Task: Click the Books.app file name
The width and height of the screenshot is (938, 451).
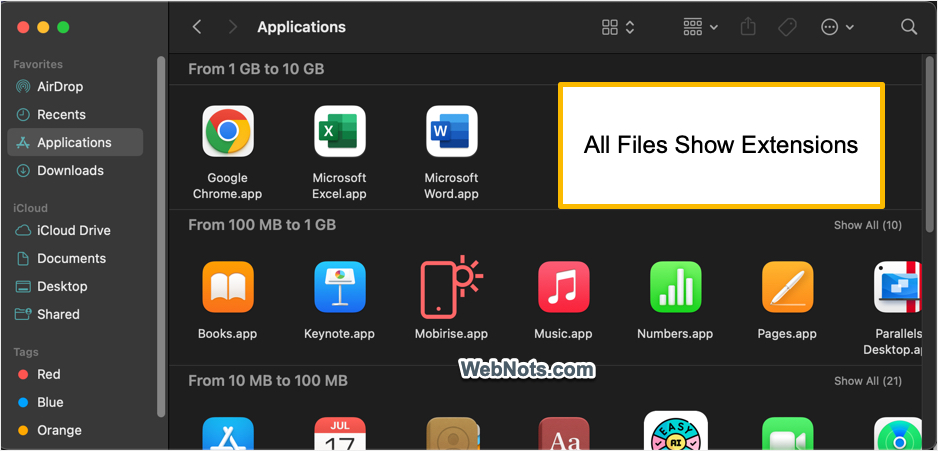Action: [227, 334]
